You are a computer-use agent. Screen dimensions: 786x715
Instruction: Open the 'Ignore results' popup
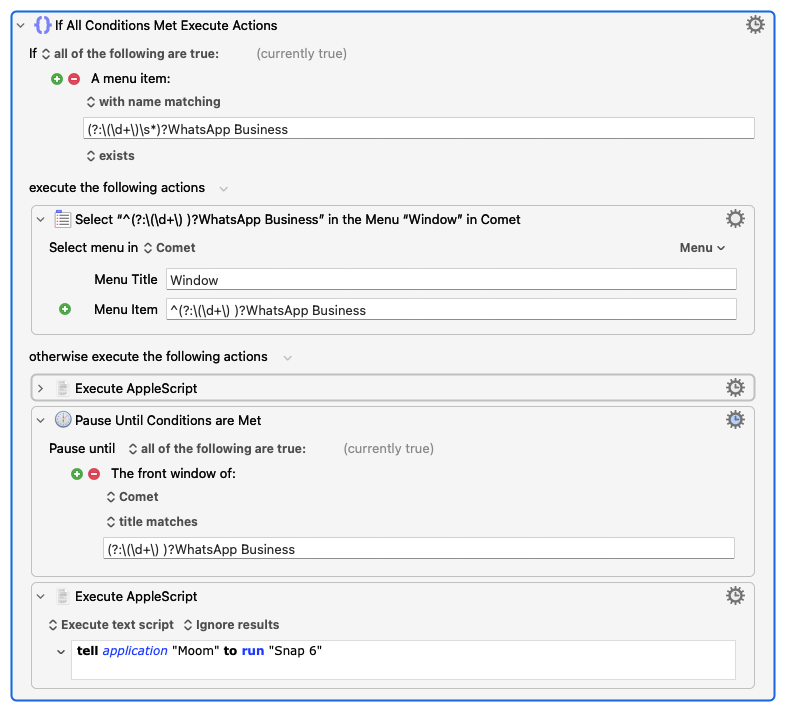coord(231,624)
